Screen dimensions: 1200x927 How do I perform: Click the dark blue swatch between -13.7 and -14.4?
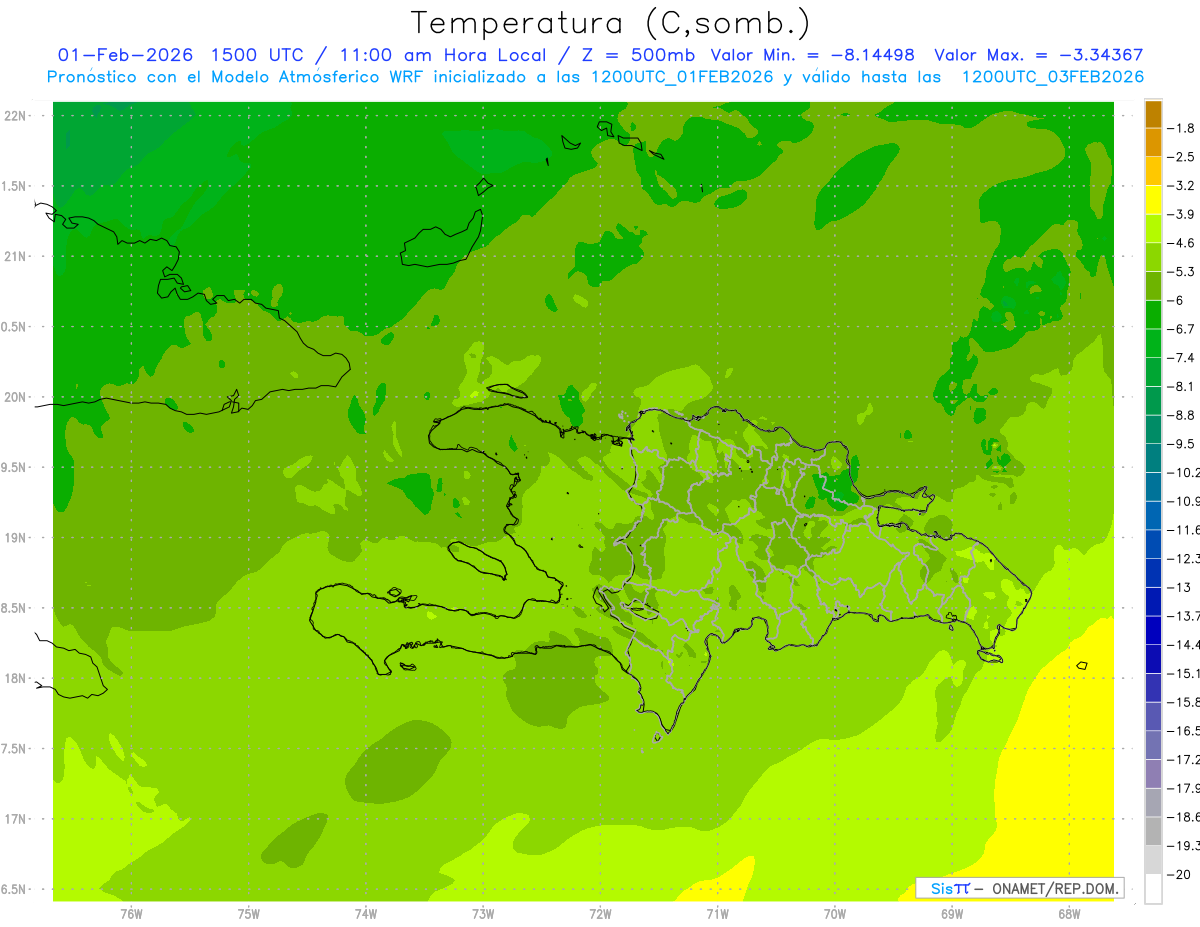pyautogui.click(x=1153, y=630)
